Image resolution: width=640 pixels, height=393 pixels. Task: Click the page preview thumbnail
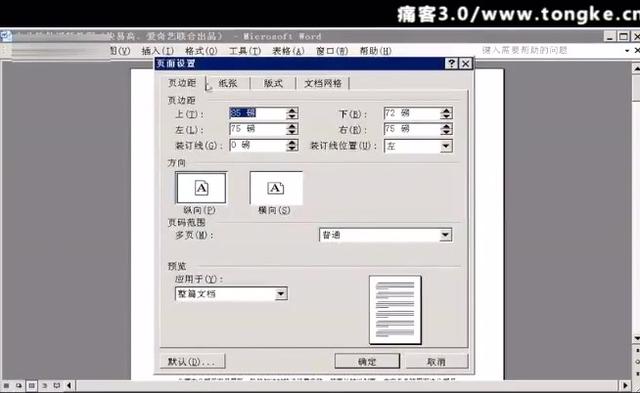pyautogui.click(x=395, y=310)
